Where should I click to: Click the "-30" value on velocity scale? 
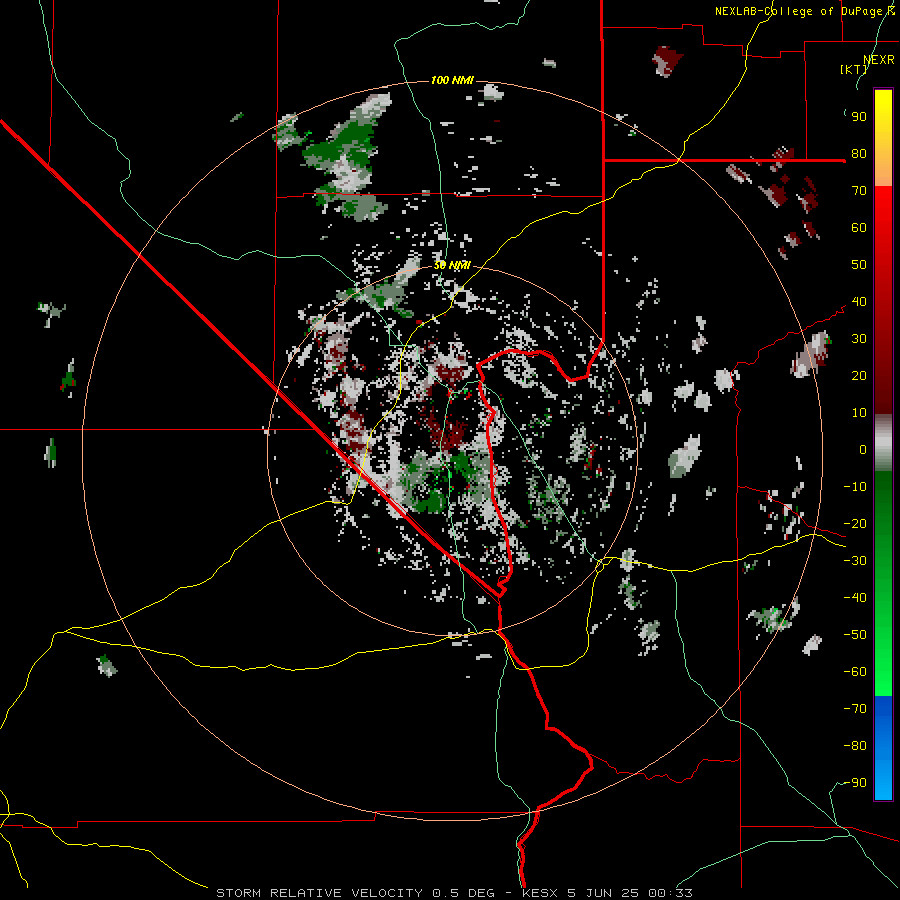coord(855,561)
